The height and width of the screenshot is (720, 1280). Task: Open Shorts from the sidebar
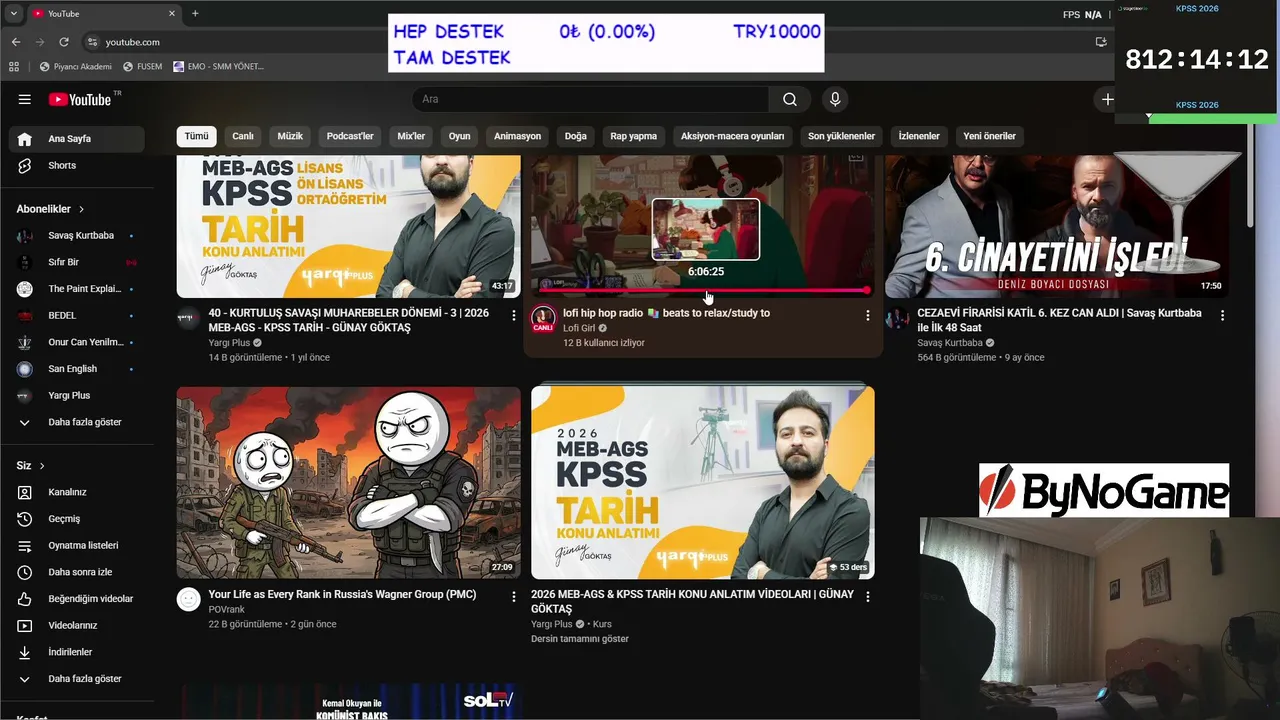coord(76,165)
